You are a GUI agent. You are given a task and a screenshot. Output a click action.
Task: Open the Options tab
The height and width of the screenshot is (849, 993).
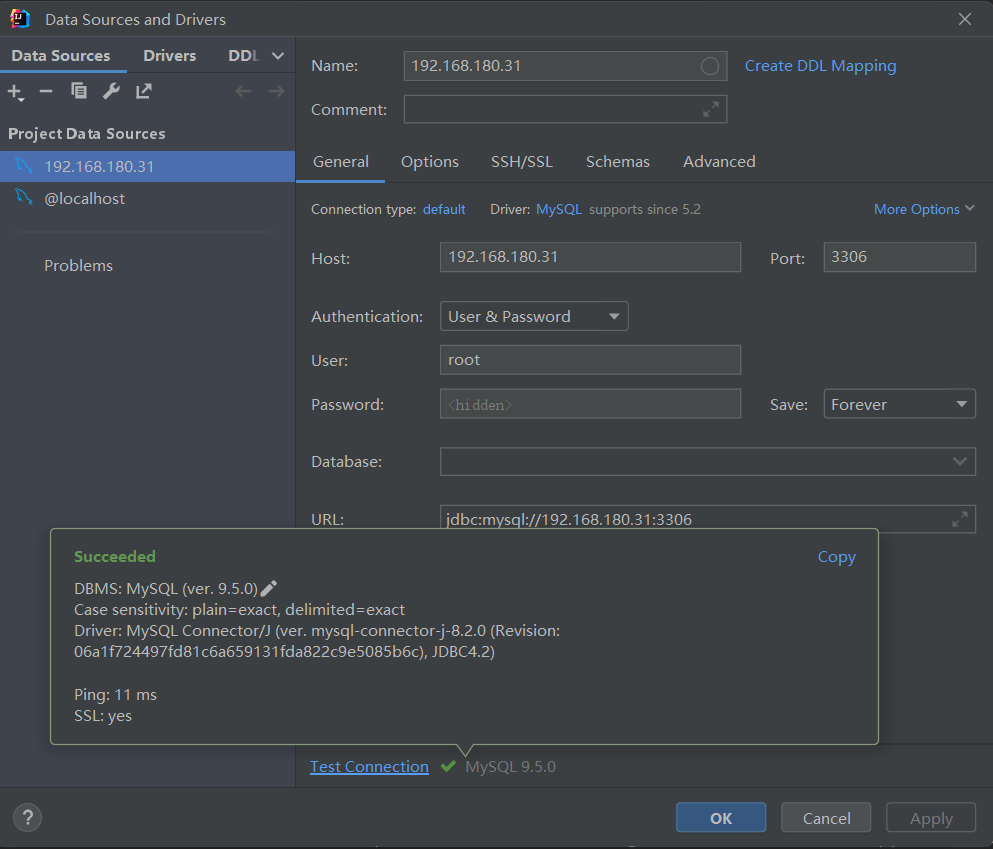point(429,161)
